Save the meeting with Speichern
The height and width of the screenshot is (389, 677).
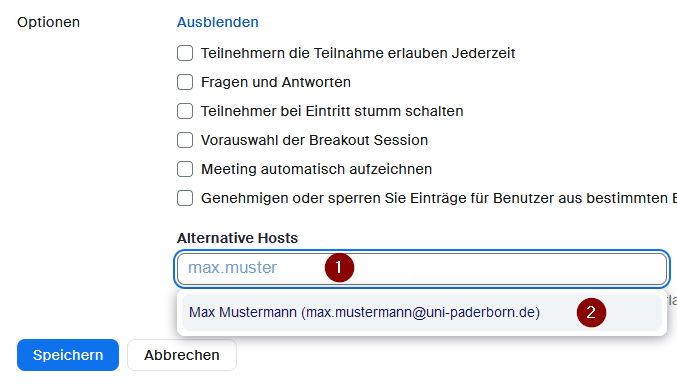[68, 355]
